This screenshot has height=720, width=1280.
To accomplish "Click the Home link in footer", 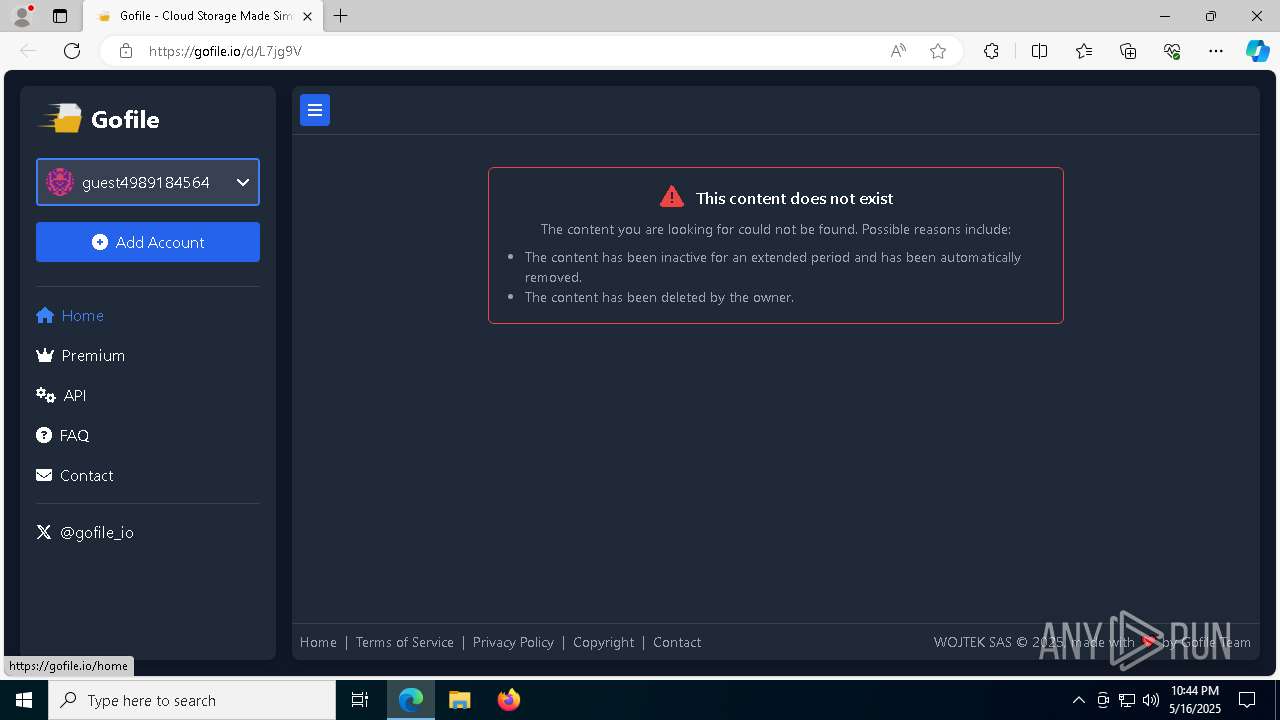I will click(x=318, y=642).
